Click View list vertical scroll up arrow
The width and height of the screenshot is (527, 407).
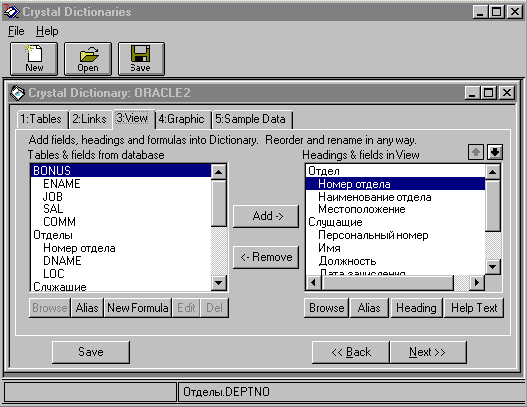point(493,172)
